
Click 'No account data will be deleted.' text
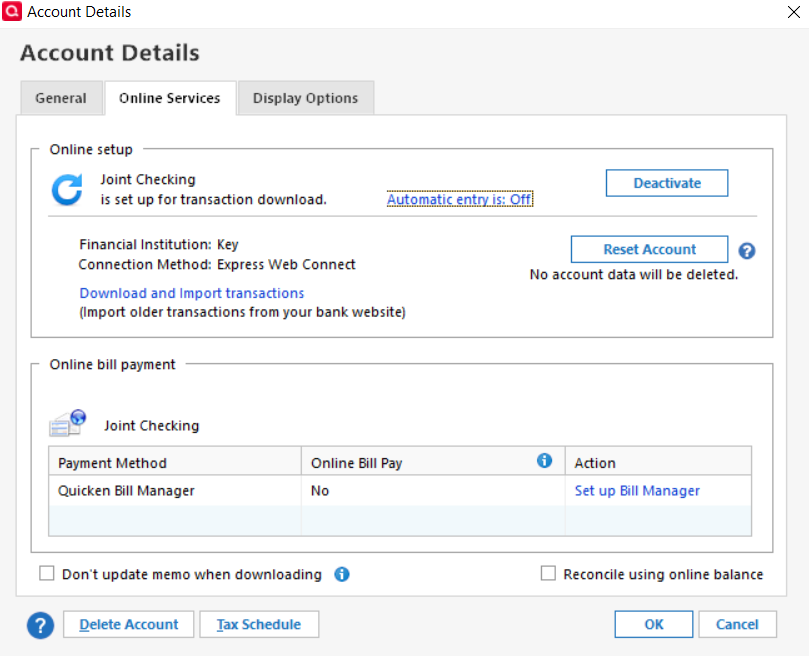pyautogui.click(x=634, y=275)
